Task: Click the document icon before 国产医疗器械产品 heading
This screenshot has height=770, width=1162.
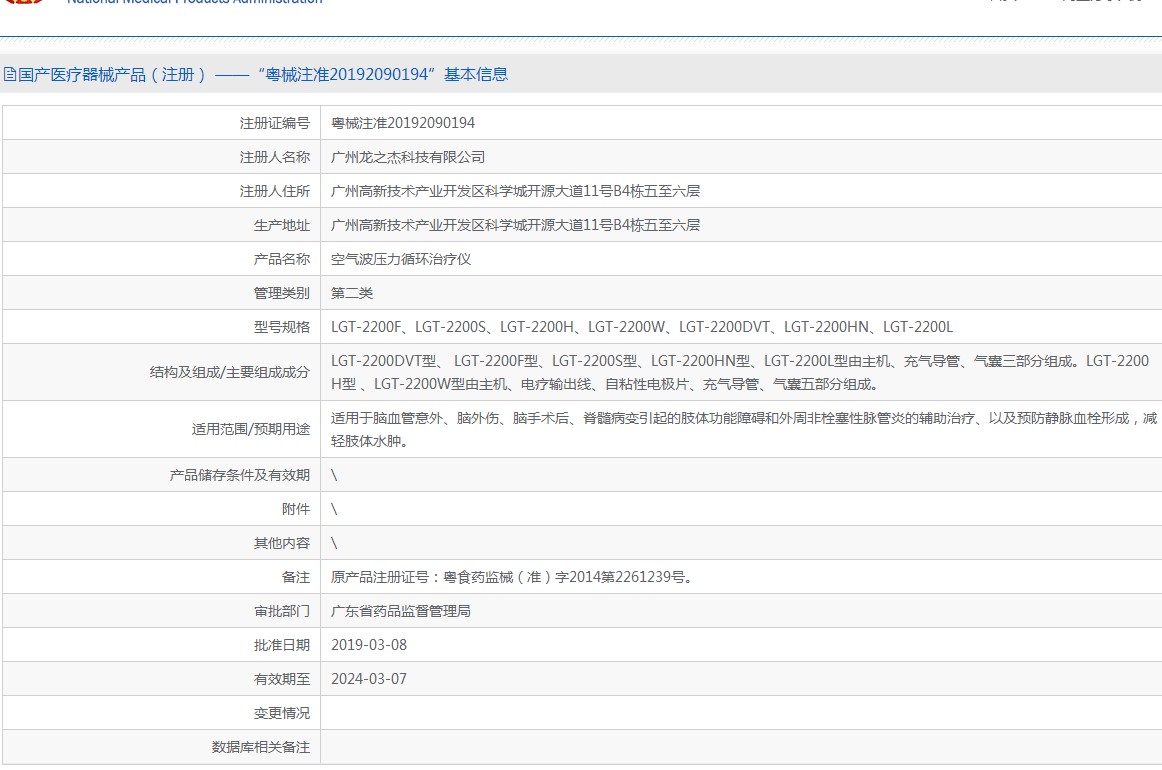Action: pyautogui.click(x=10, y=74)
